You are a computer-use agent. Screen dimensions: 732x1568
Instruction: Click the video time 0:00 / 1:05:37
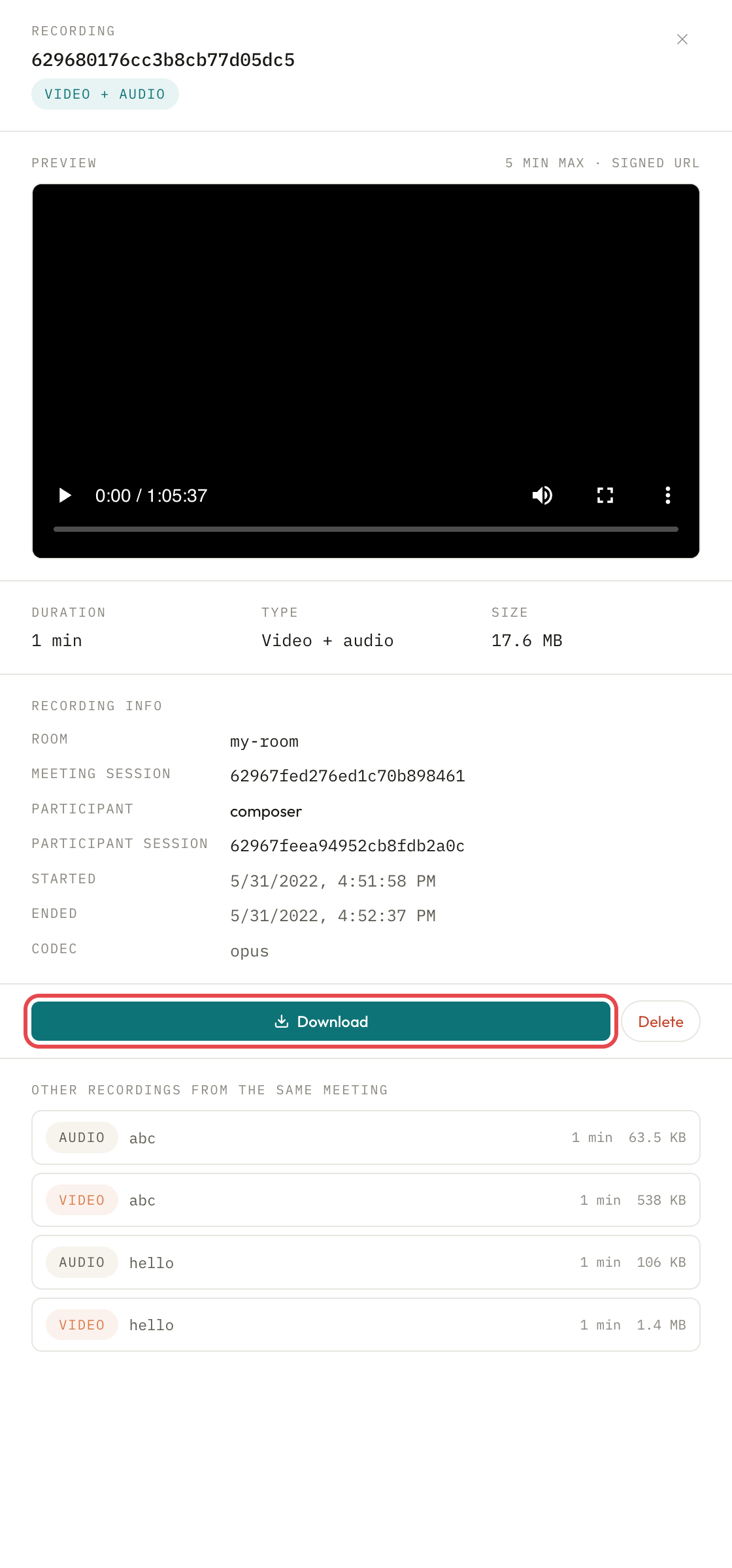coord(151,495)
